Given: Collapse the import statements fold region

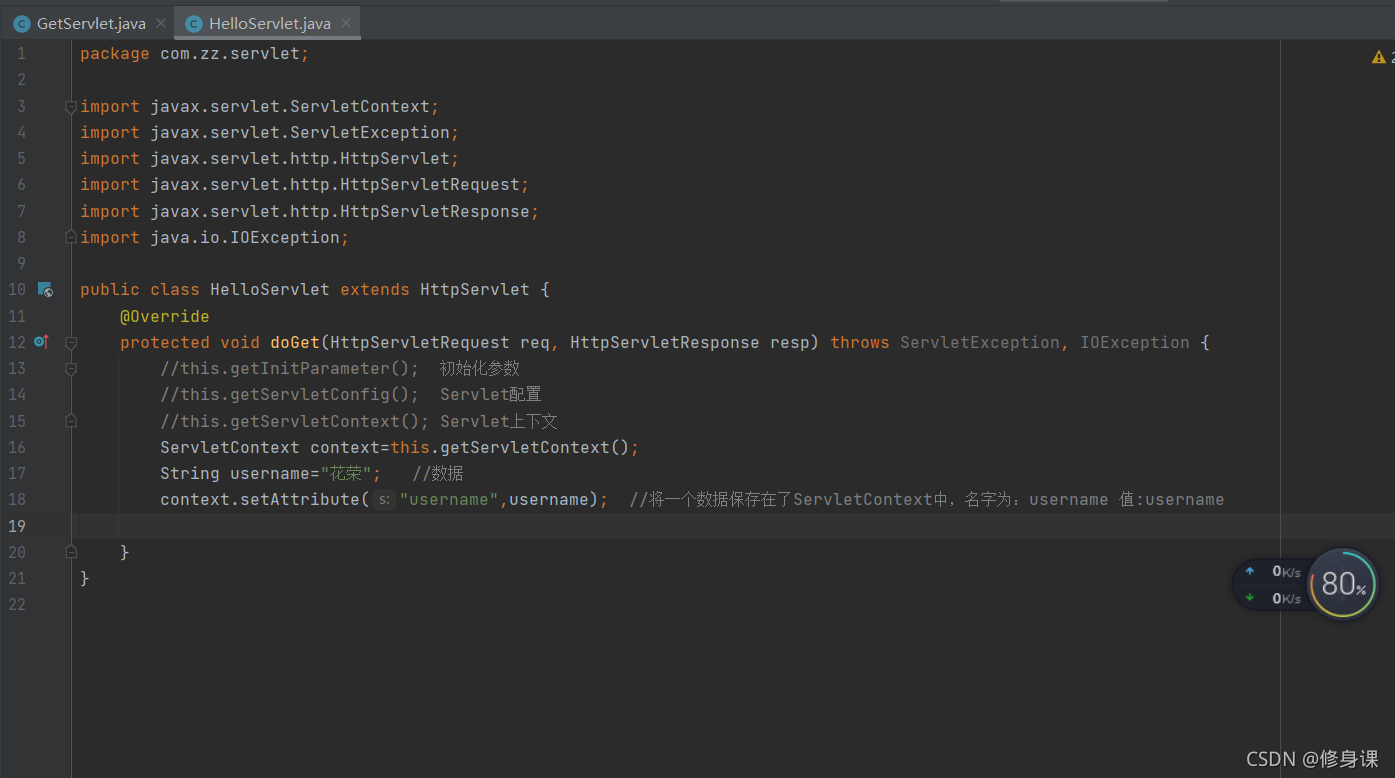Looking at the screenshot, I should coord(70,106).
